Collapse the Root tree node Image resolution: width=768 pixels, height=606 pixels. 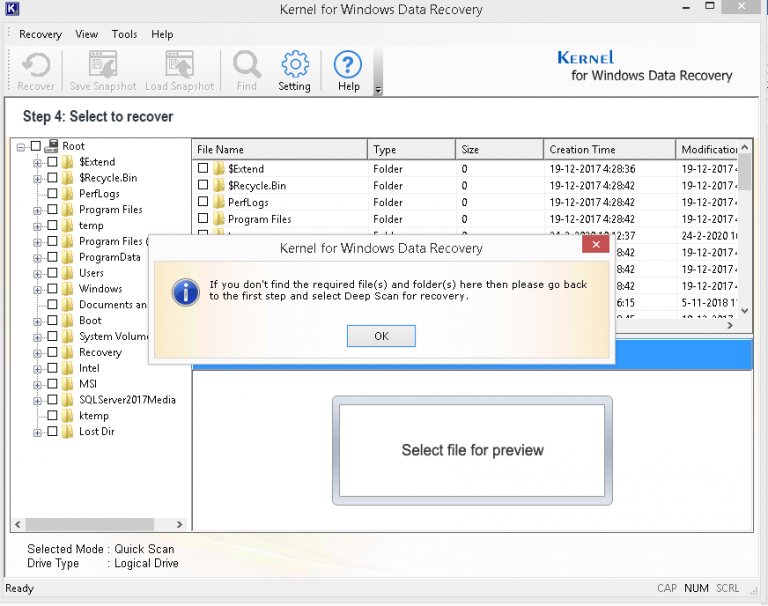click(x=21, y=147)
